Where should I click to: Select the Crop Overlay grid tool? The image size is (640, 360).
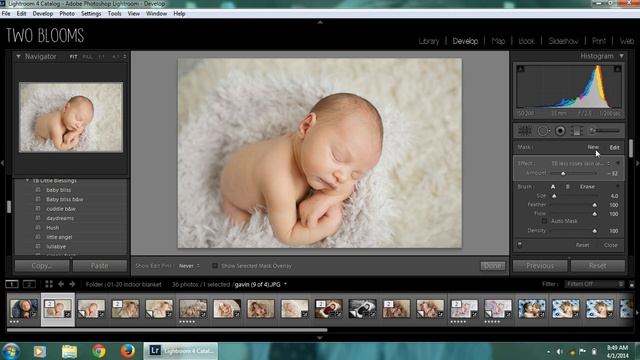tap(524, 131)
